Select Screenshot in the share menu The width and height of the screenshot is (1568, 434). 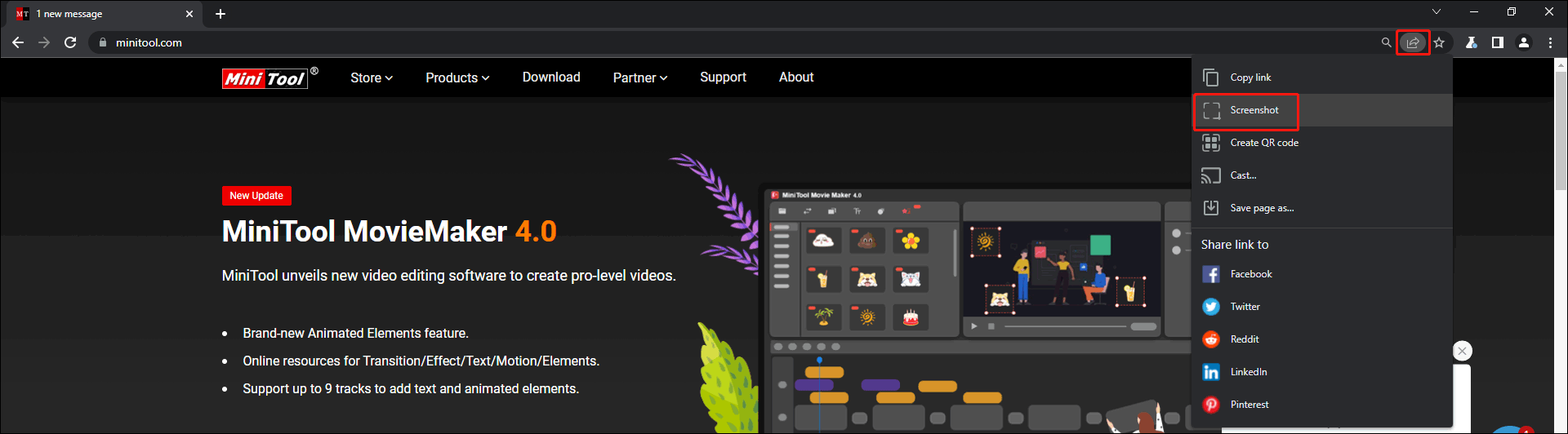pyautogui.click(x=1322, y=110)
